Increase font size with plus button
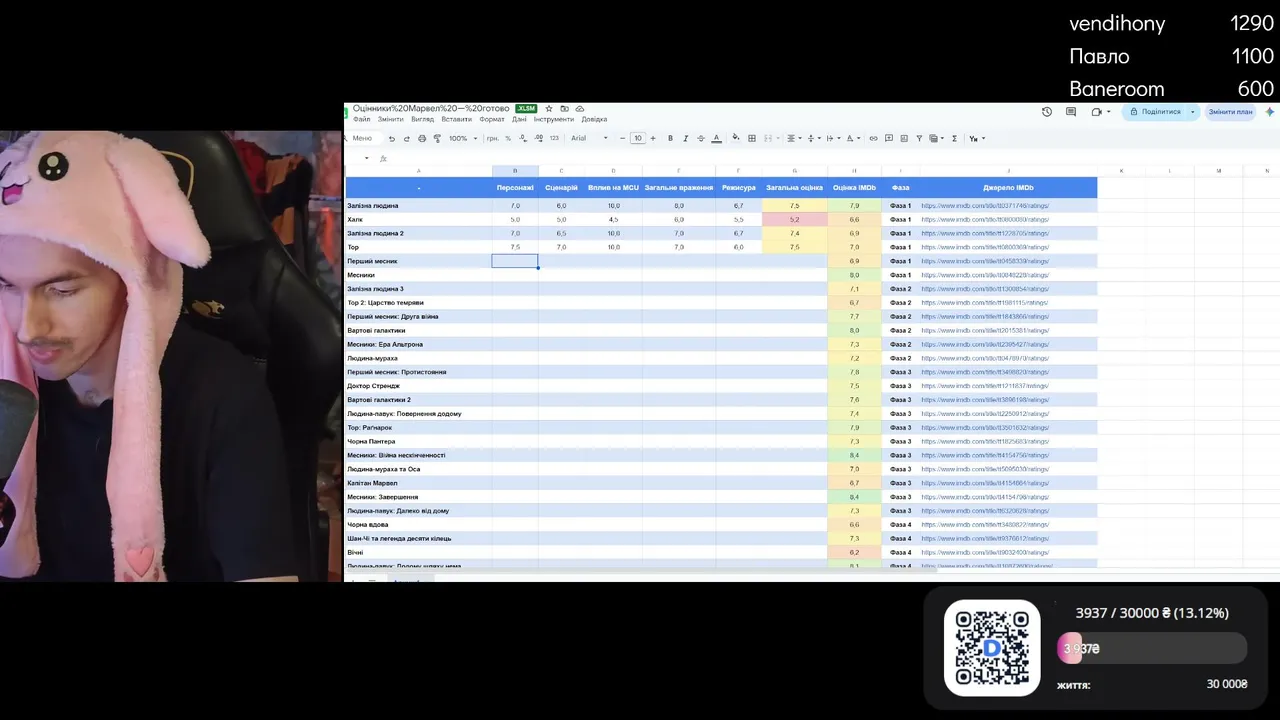 653,138
